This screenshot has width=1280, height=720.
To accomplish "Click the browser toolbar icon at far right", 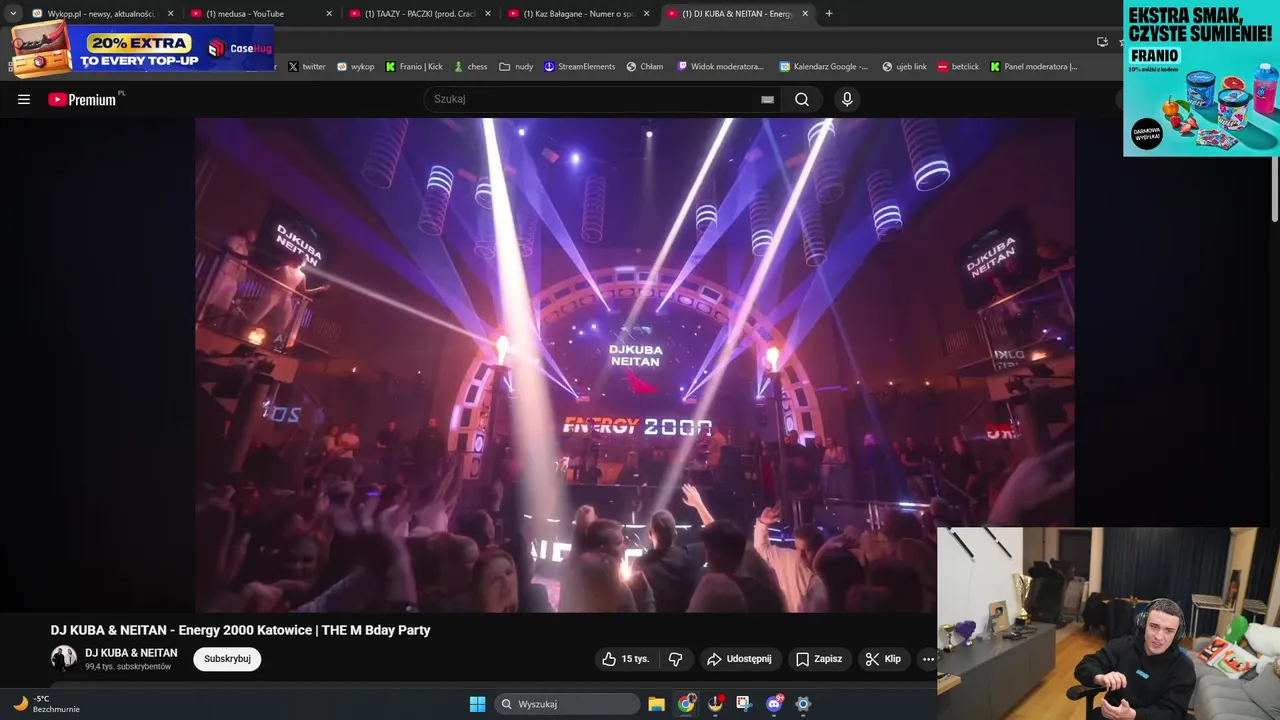I will click(1102, 42).
